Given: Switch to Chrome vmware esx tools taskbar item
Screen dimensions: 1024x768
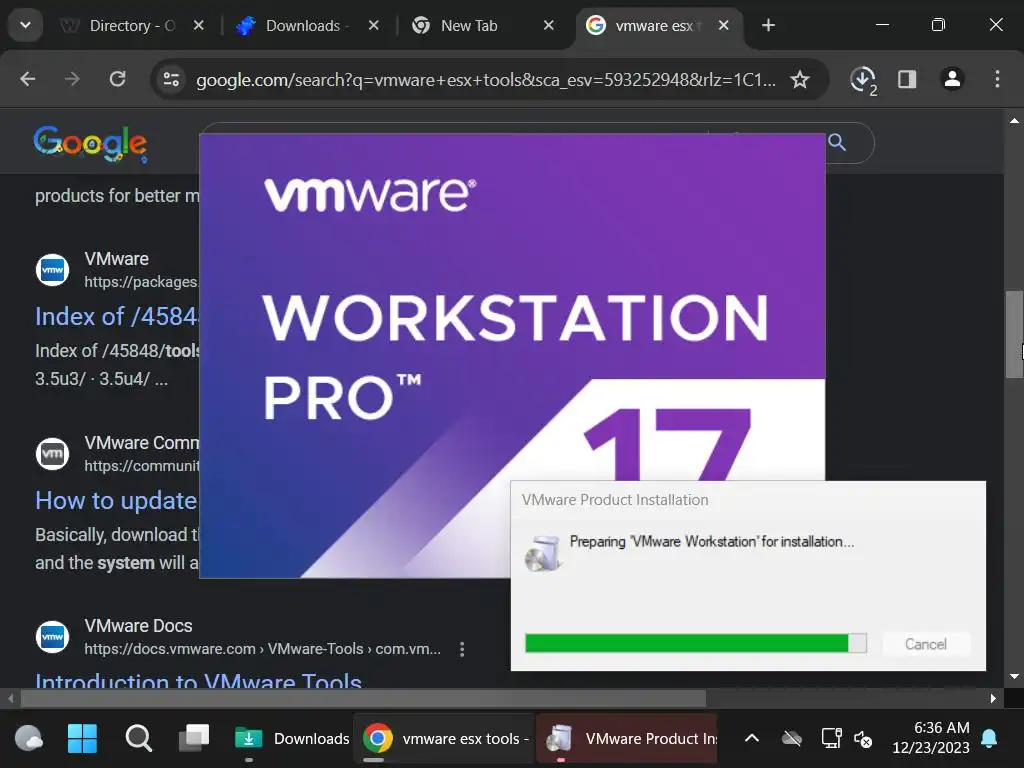Looking at the screenshot, I should pos(445,739).
